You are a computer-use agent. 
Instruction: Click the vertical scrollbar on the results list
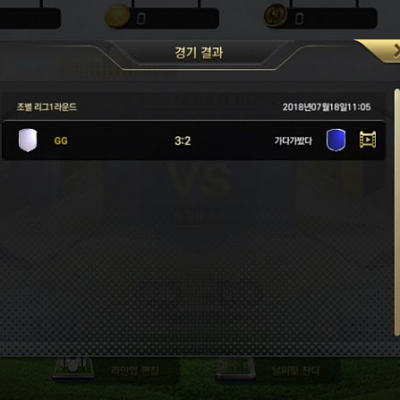(x=397, y=212)
